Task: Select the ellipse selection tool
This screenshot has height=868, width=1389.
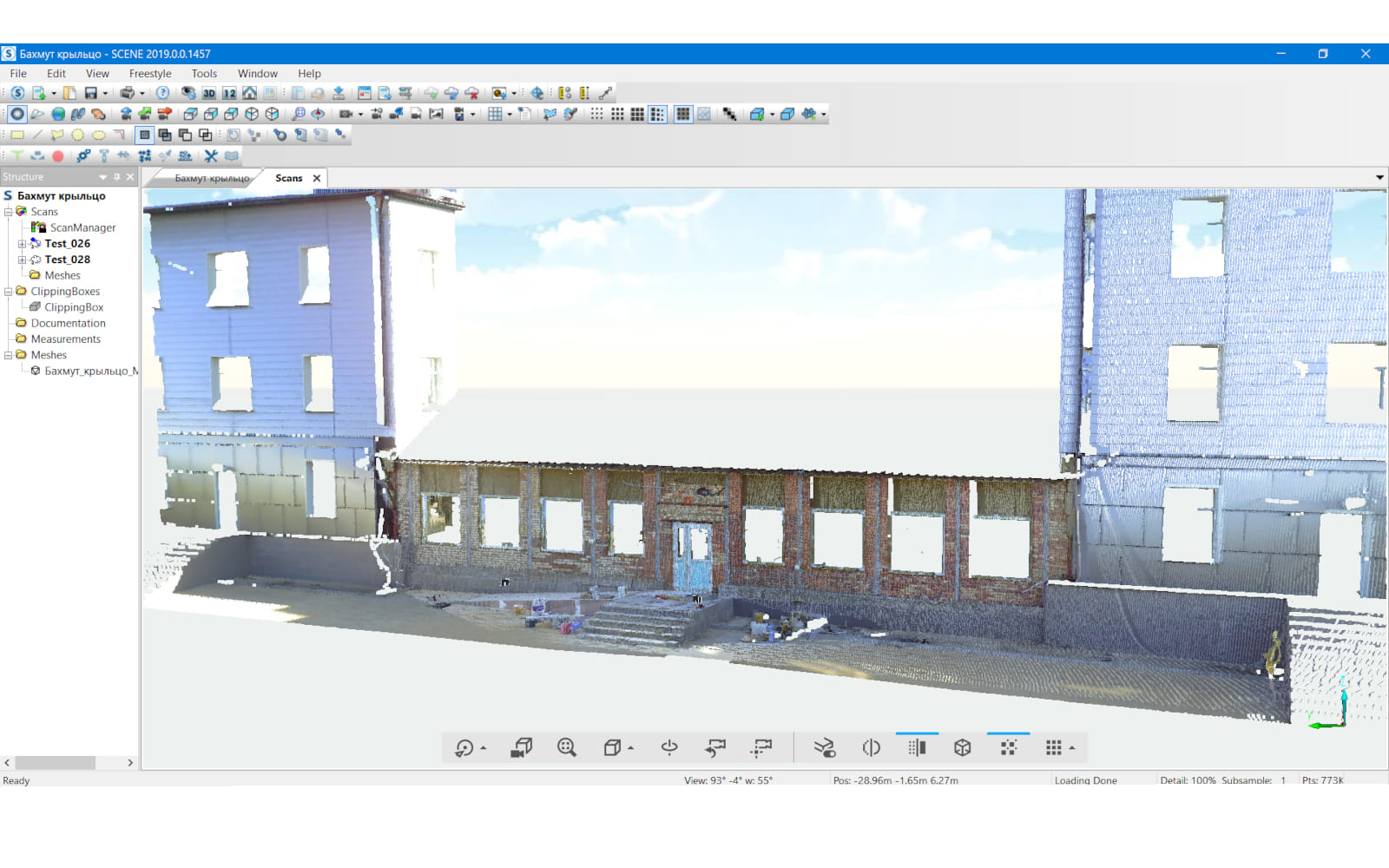Action: 98,135
